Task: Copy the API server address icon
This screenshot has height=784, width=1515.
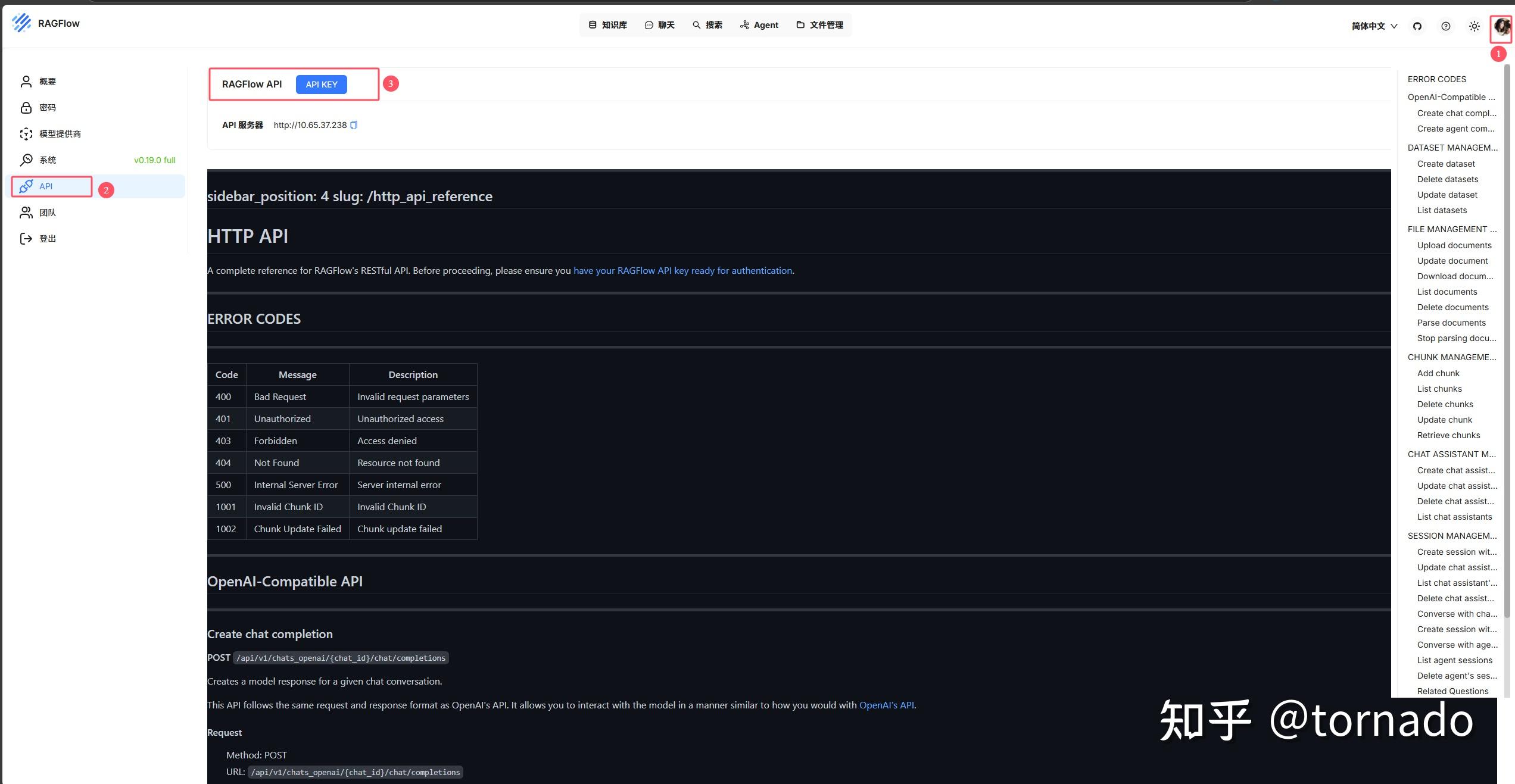Action: coord(354,125)
